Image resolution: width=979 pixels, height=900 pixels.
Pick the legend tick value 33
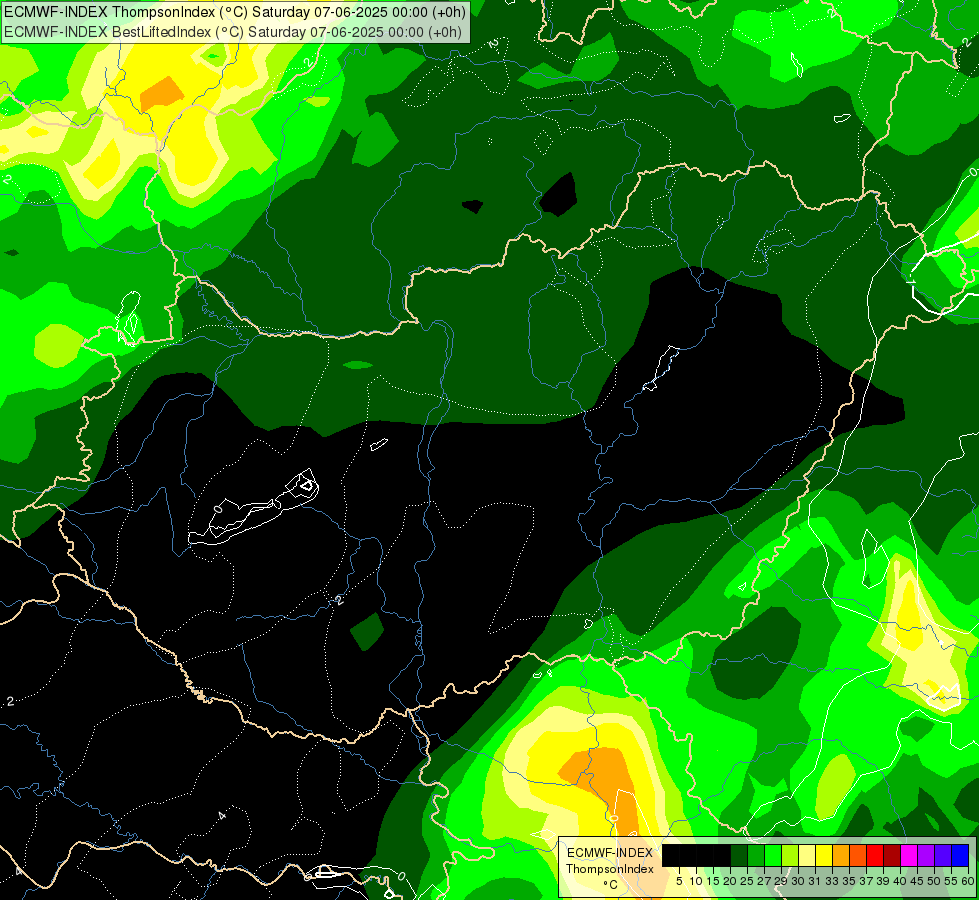832,881
